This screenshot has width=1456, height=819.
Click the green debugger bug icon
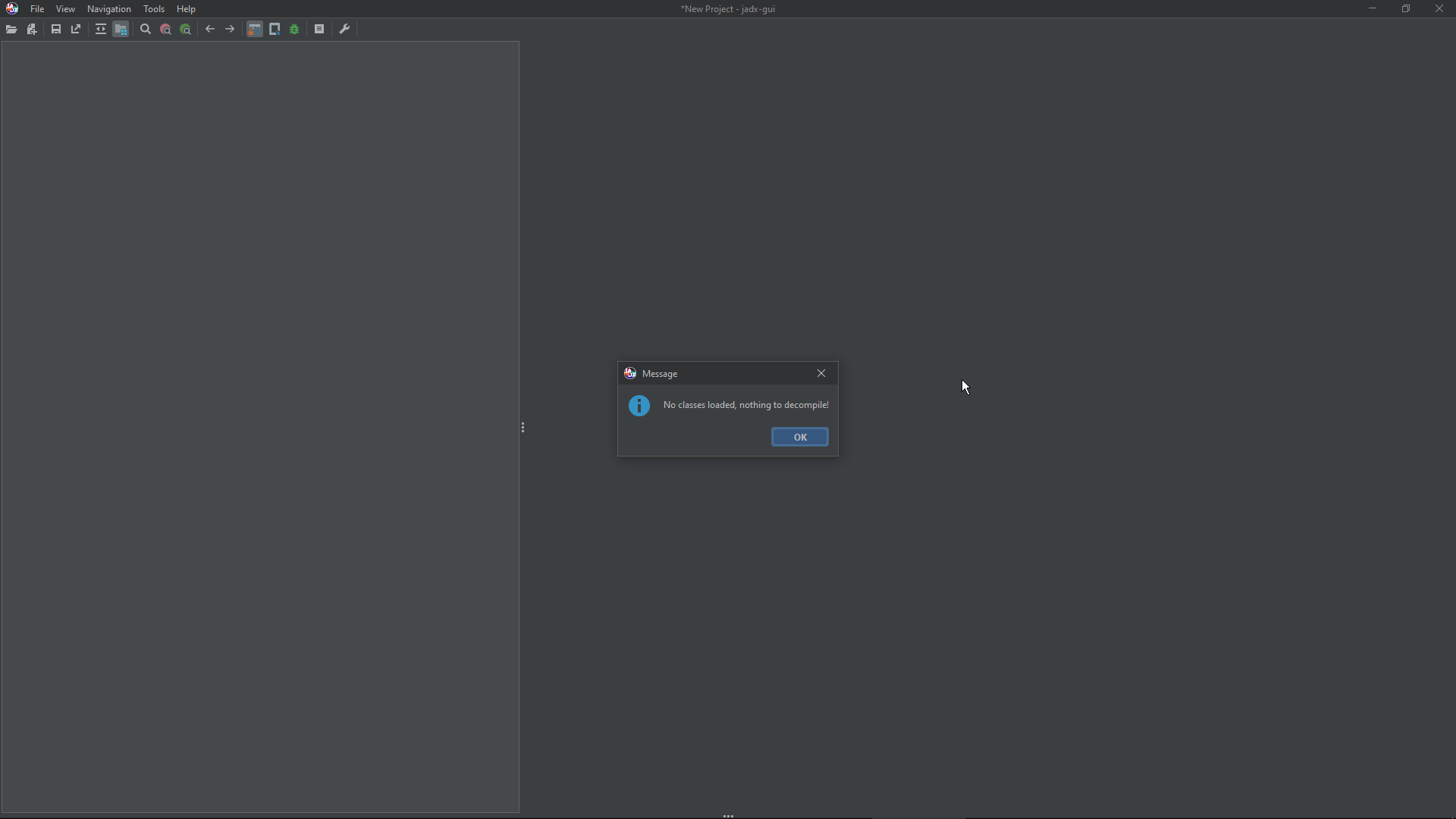[x=295, y=29]
